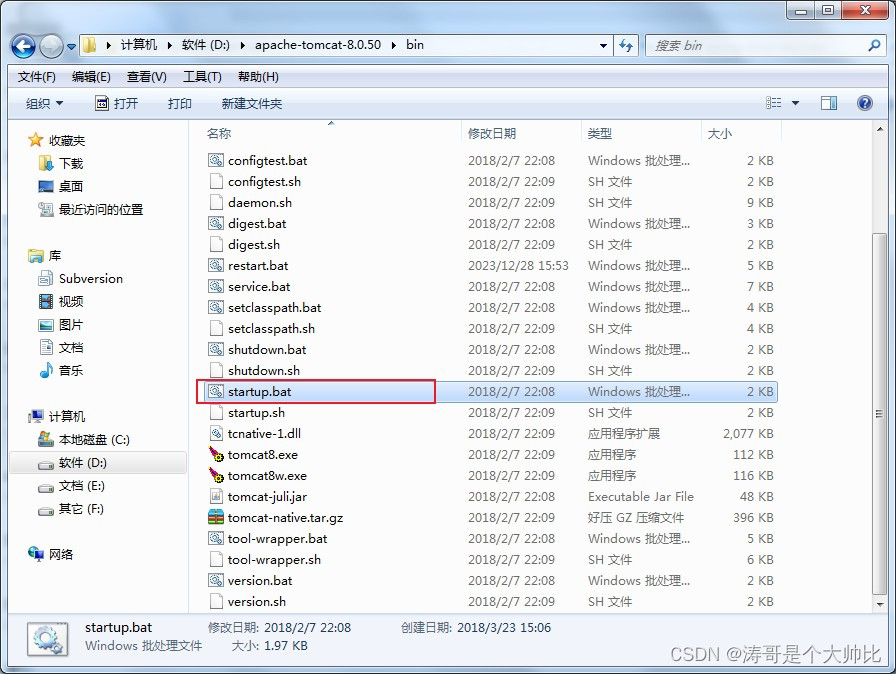Image resolution: width=896 pixels, height=674 pixels.
Task: Create folder with 新建文件夹
Action: click(x=252, y=103)
